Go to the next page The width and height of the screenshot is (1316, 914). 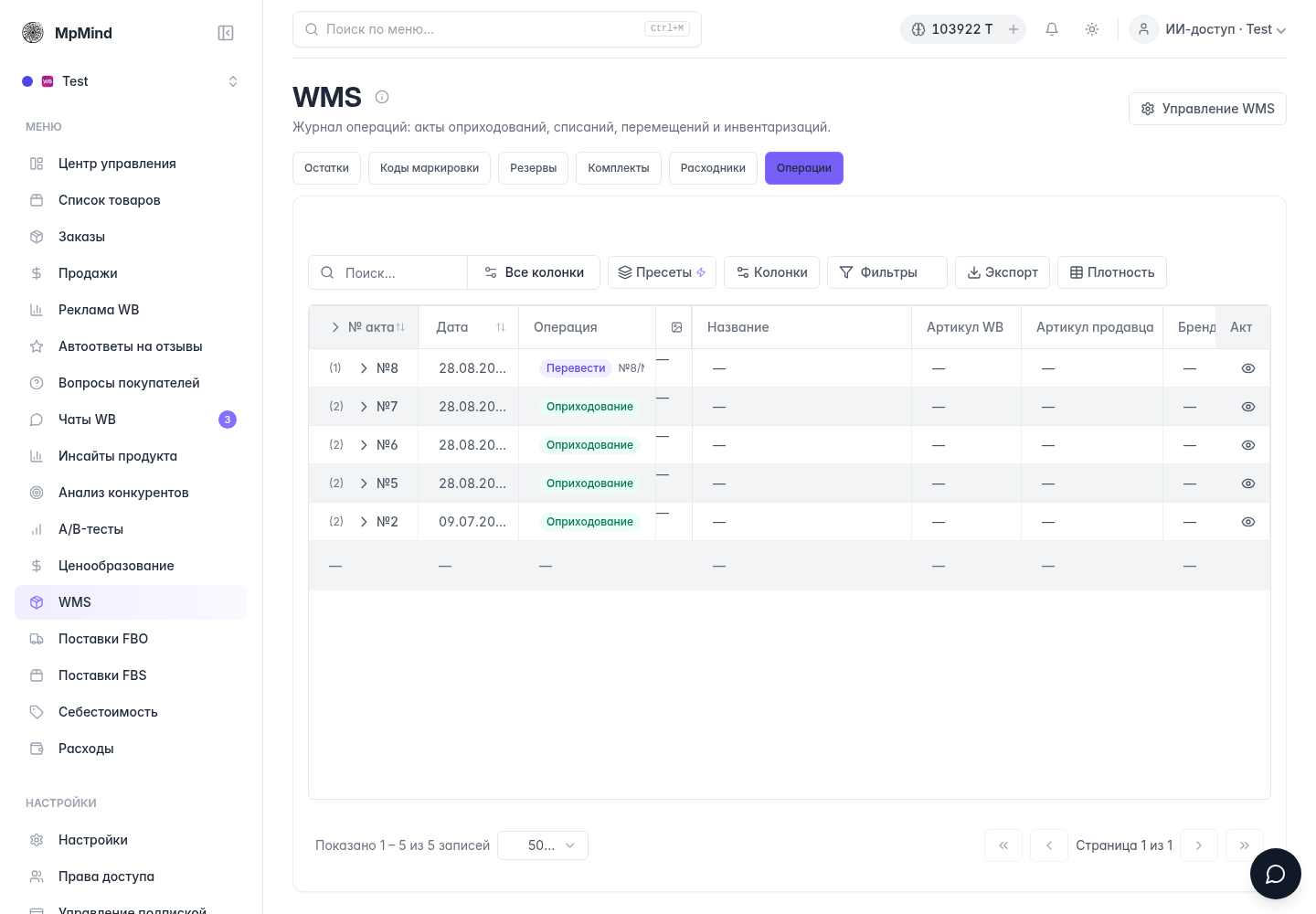coord(1199,845)
